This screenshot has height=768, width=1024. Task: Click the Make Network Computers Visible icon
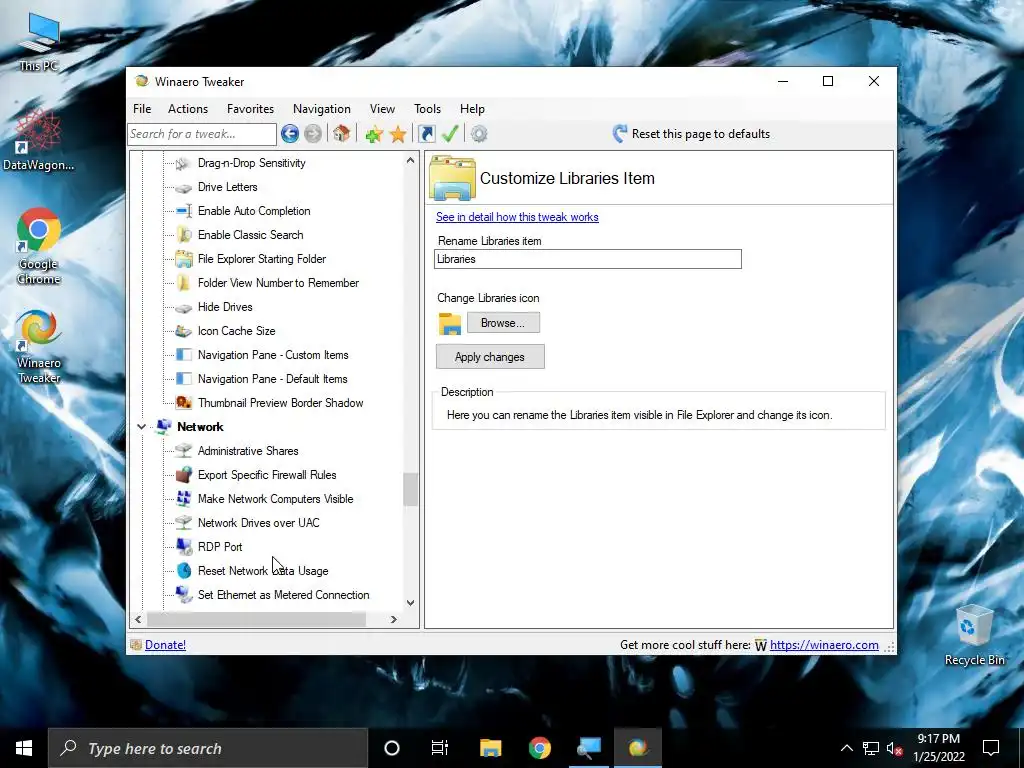[184, 499]
